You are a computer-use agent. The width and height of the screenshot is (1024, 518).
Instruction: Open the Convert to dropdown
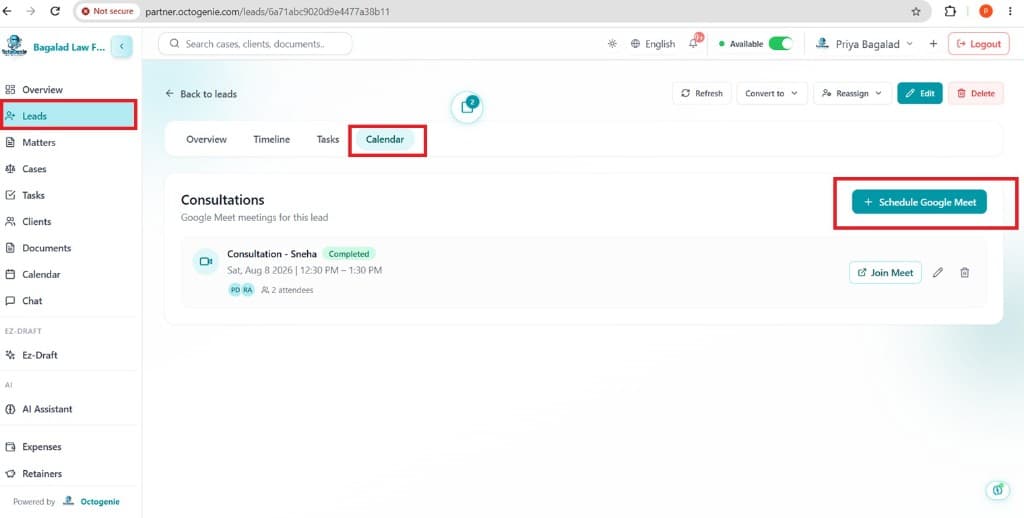[x=772, y=93]
